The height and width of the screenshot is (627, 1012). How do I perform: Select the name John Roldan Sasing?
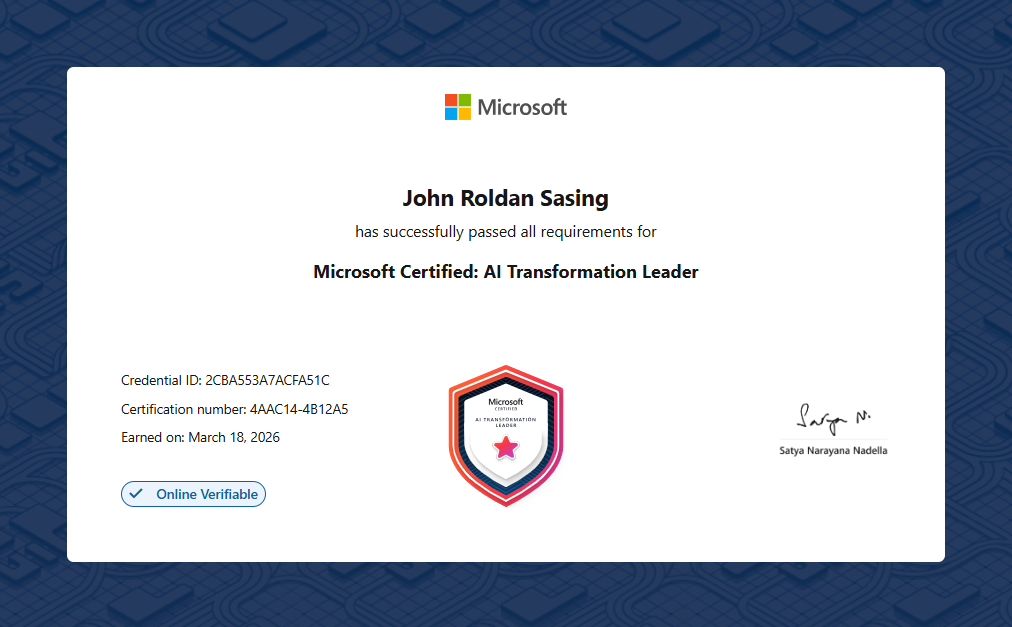tap(505, 198)
